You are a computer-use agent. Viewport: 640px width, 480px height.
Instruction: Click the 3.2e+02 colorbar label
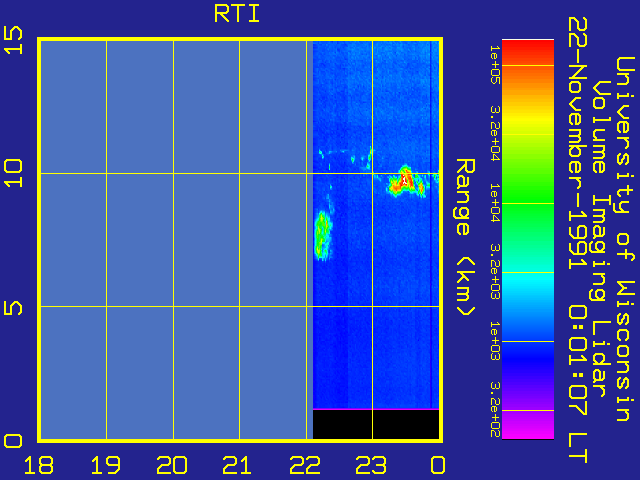pyautogui.click(x=494, y=410)
